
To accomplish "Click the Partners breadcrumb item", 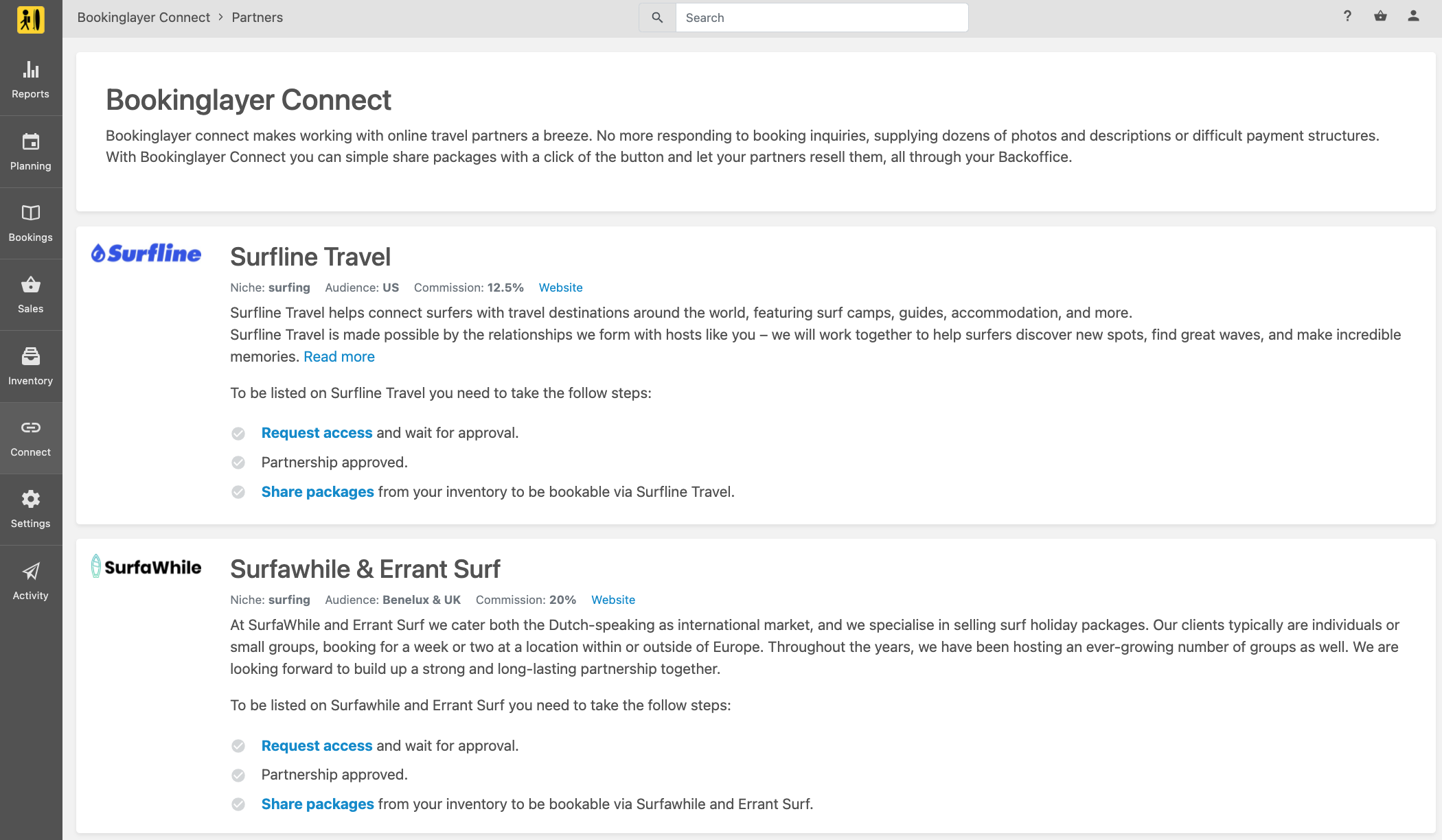I will [x=257, y=18].
